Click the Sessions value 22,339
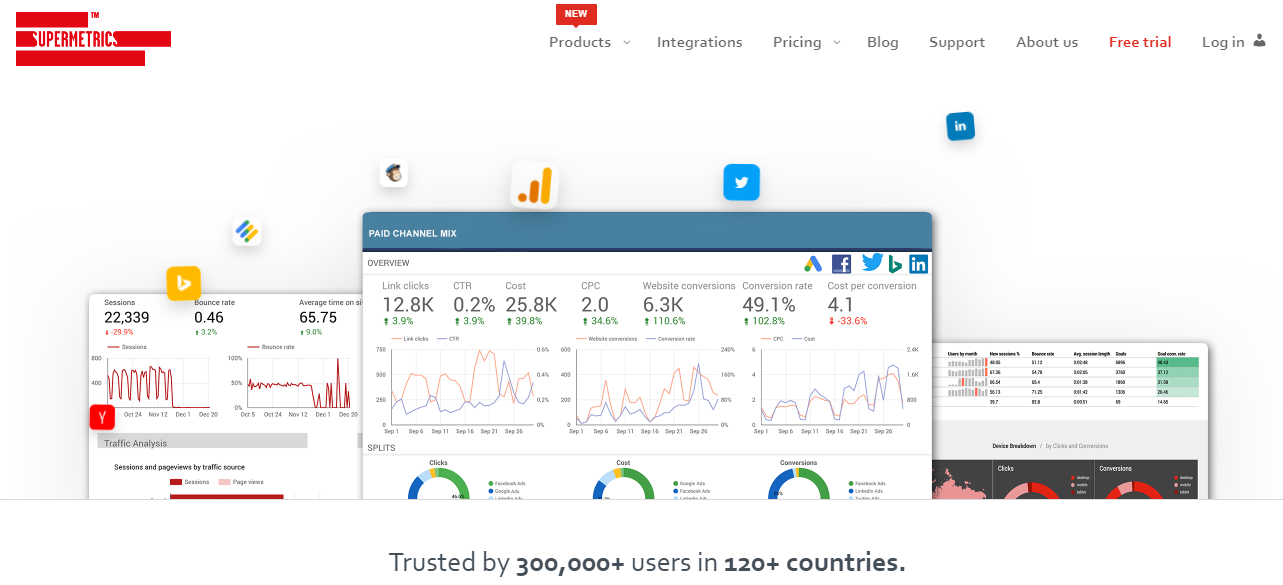This screenshot has height=585, width=1283. 127,318
